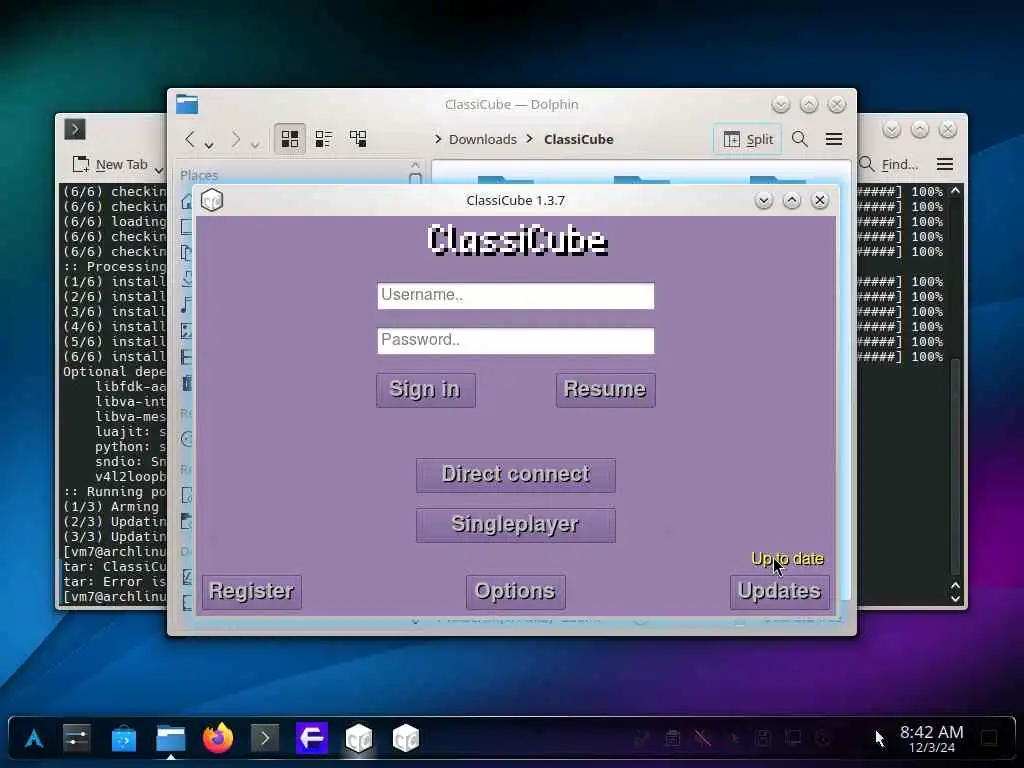Jump Konsole scrollbar to top arrow

click(955, 191)
